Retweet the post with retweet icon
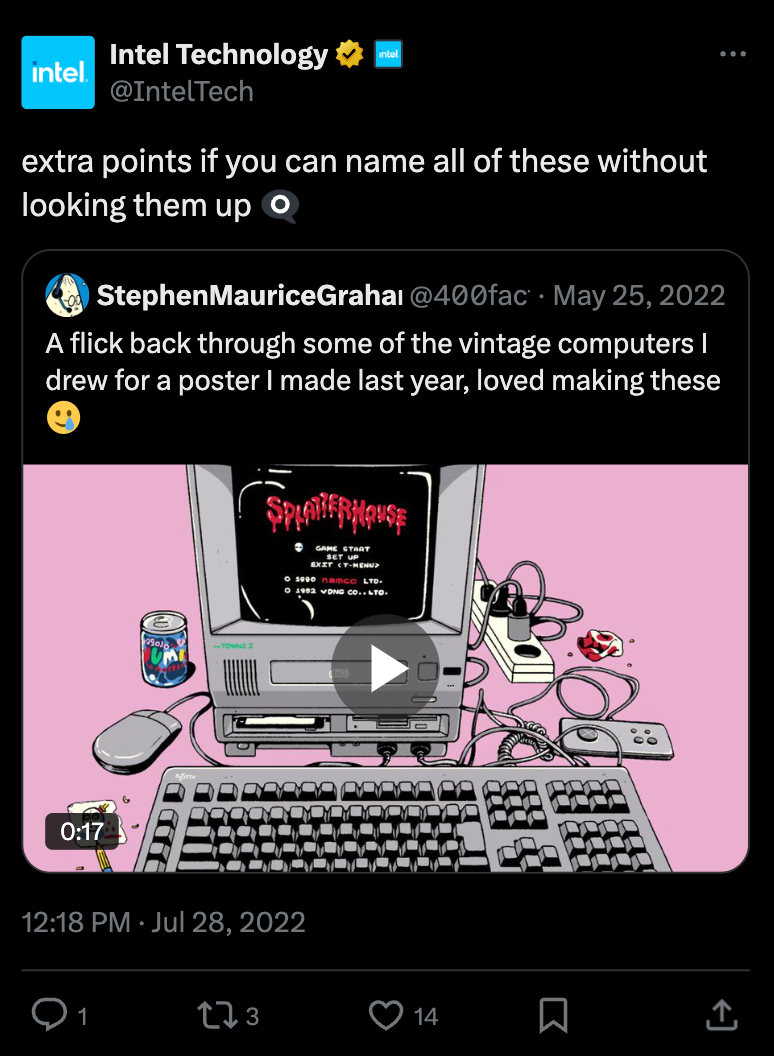The height and width of the screenshot is (1056, 774). (x=216, y=1014)
